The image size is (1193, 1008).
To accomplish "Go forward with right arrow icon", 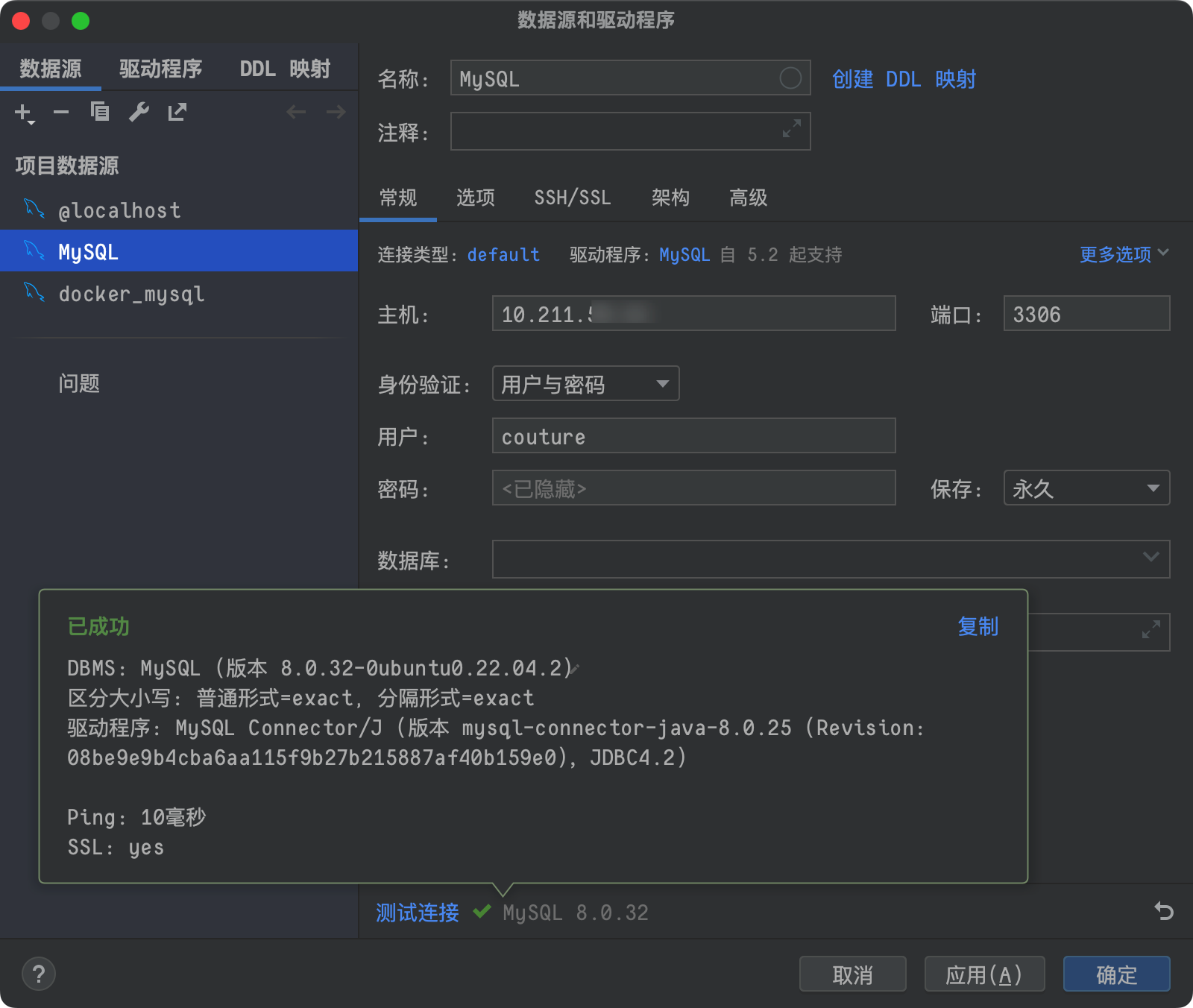I will pyautogui.click(x=336, y=112).
